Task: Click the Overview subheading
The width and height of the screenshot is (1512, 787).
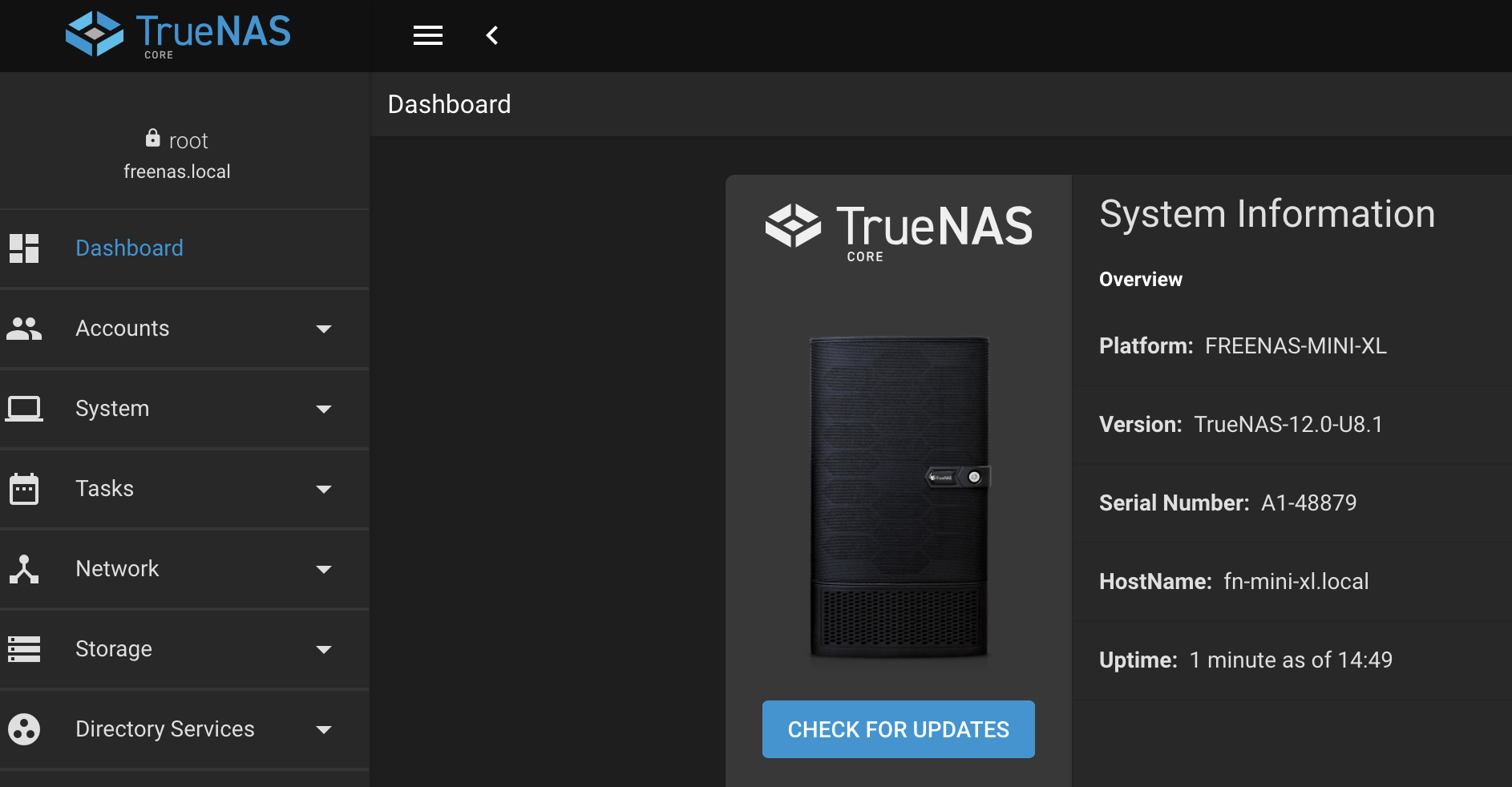Action: (x=1141, y=279)
